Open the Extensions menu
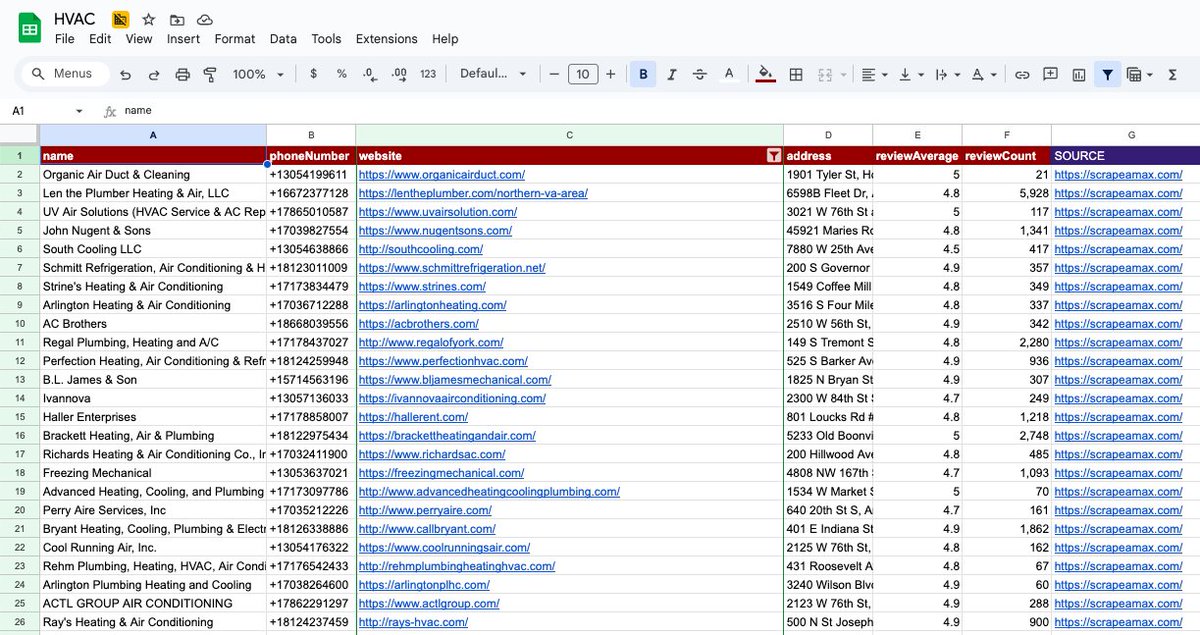 click(x=387, y=39)
